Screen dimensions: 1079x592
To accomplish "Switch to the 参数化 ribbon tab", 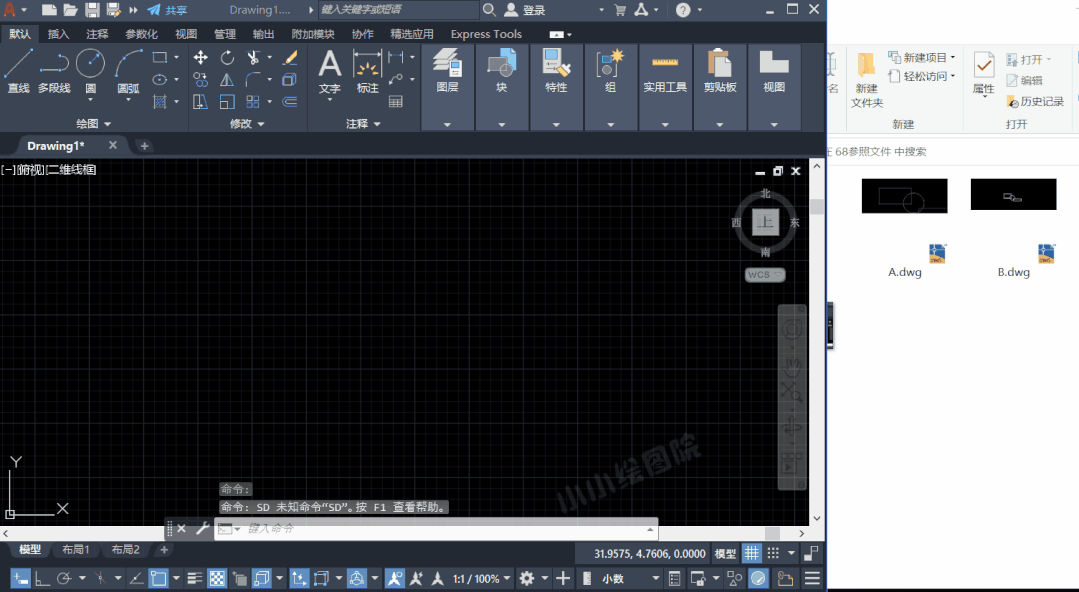I will pos(141,34).
